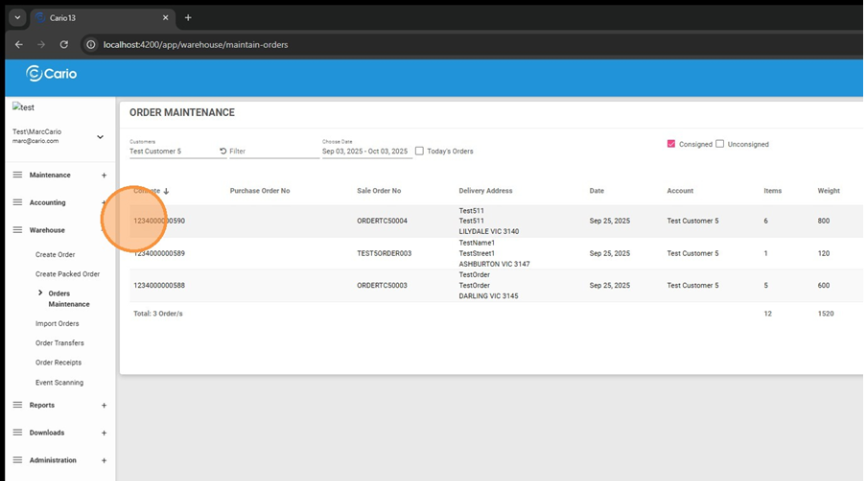Reload the page with browser refresh icon
Image resolution: width=864 pixels, height=481 pixels.
pyautogui.click(x=65, y=44)
